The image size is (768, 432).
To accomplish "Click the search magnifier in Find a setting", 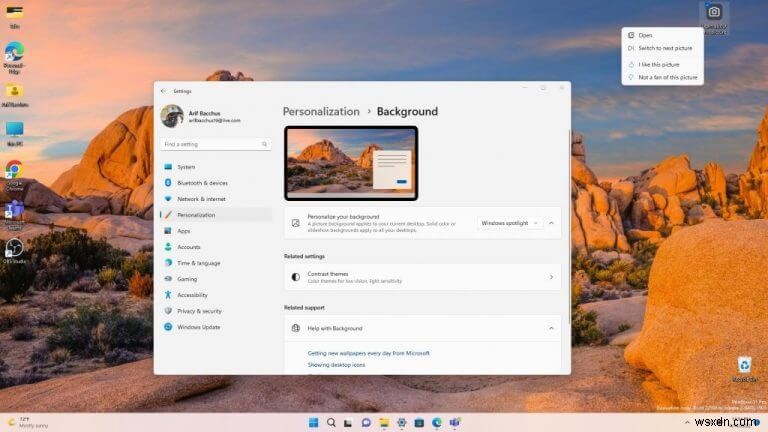I will click(264, 144).
